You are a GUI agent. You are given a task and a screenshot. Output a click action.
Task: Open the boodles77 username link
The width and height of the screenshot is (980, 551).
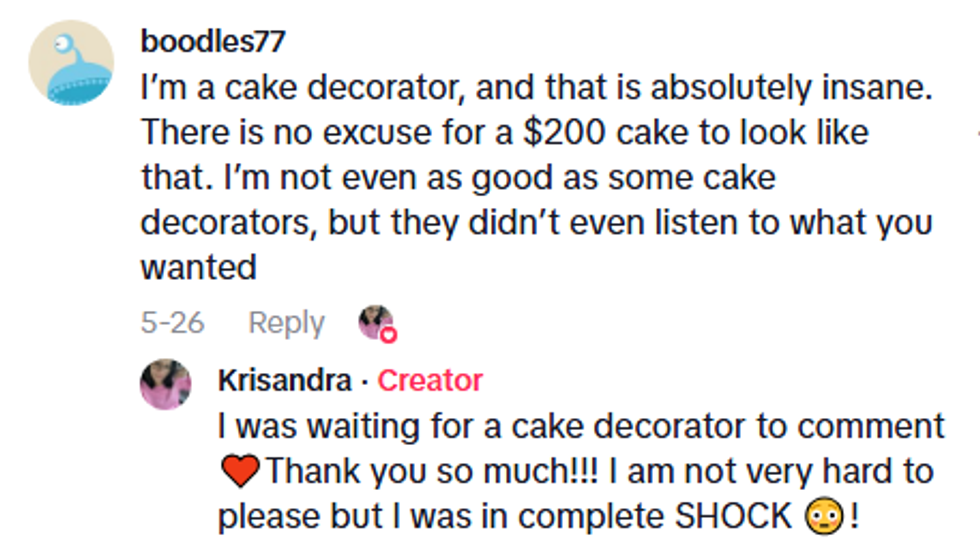pyautogui.click(x=213, y=41)
